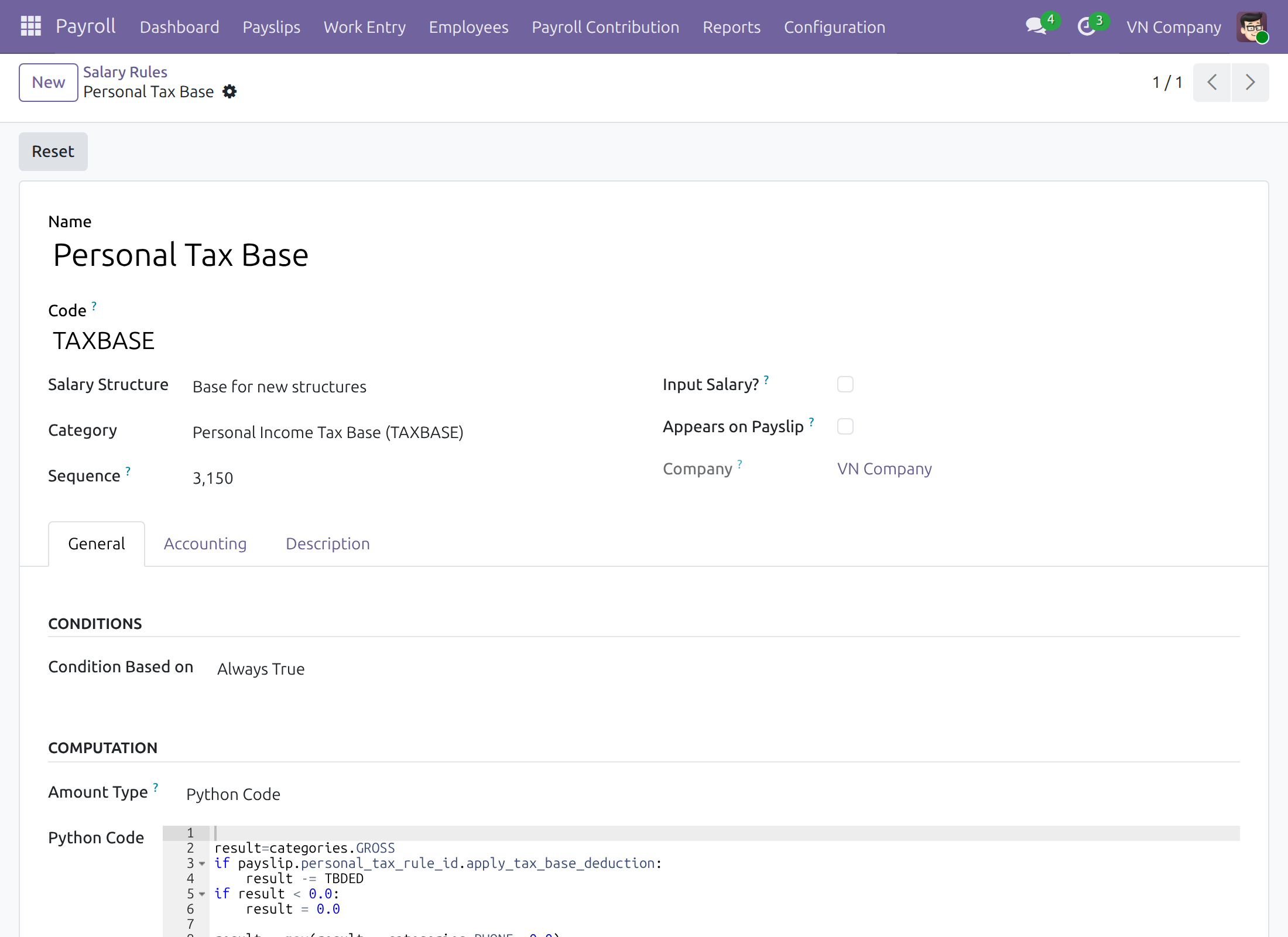1288x937 pixels.
Task: Collapse the code fold arrow on line 3
Action: 202,864
